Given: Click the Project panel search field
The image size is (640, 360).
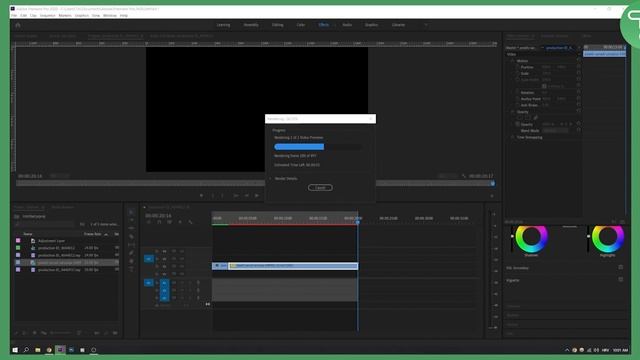Looking at the screenshot, I should [x=45, y=224].
